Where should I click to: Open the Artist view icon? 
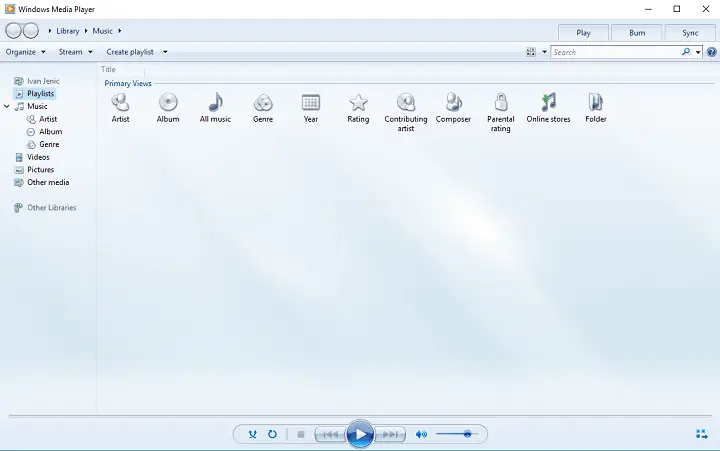click(x=120, y=102)
